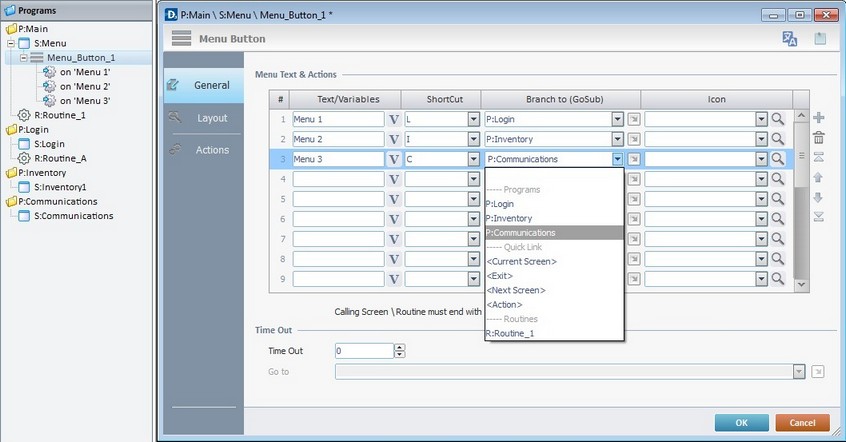Screen dimensions: 846x442
Task: Click the move-to-top arrow icon
Action: tap(818, 157)
